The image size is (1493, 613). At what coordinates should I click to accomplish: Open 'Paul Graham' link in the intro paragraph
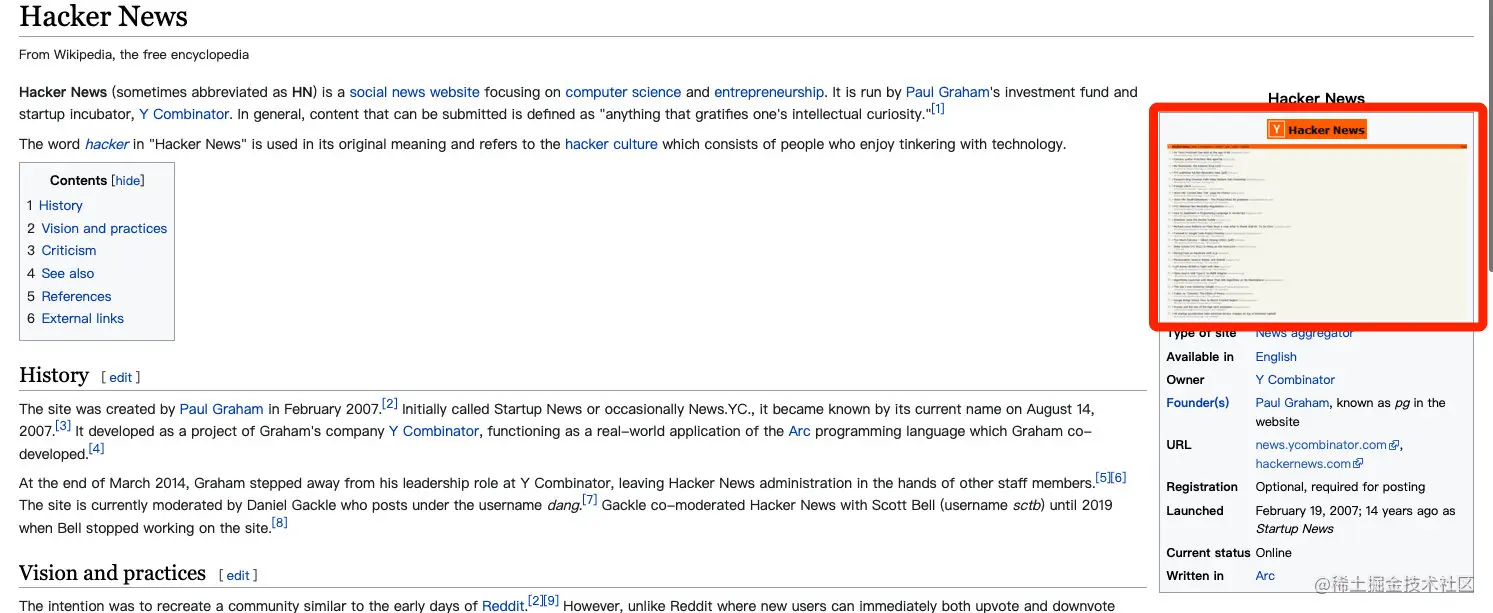pyautogui.click(x=947, y=92)
